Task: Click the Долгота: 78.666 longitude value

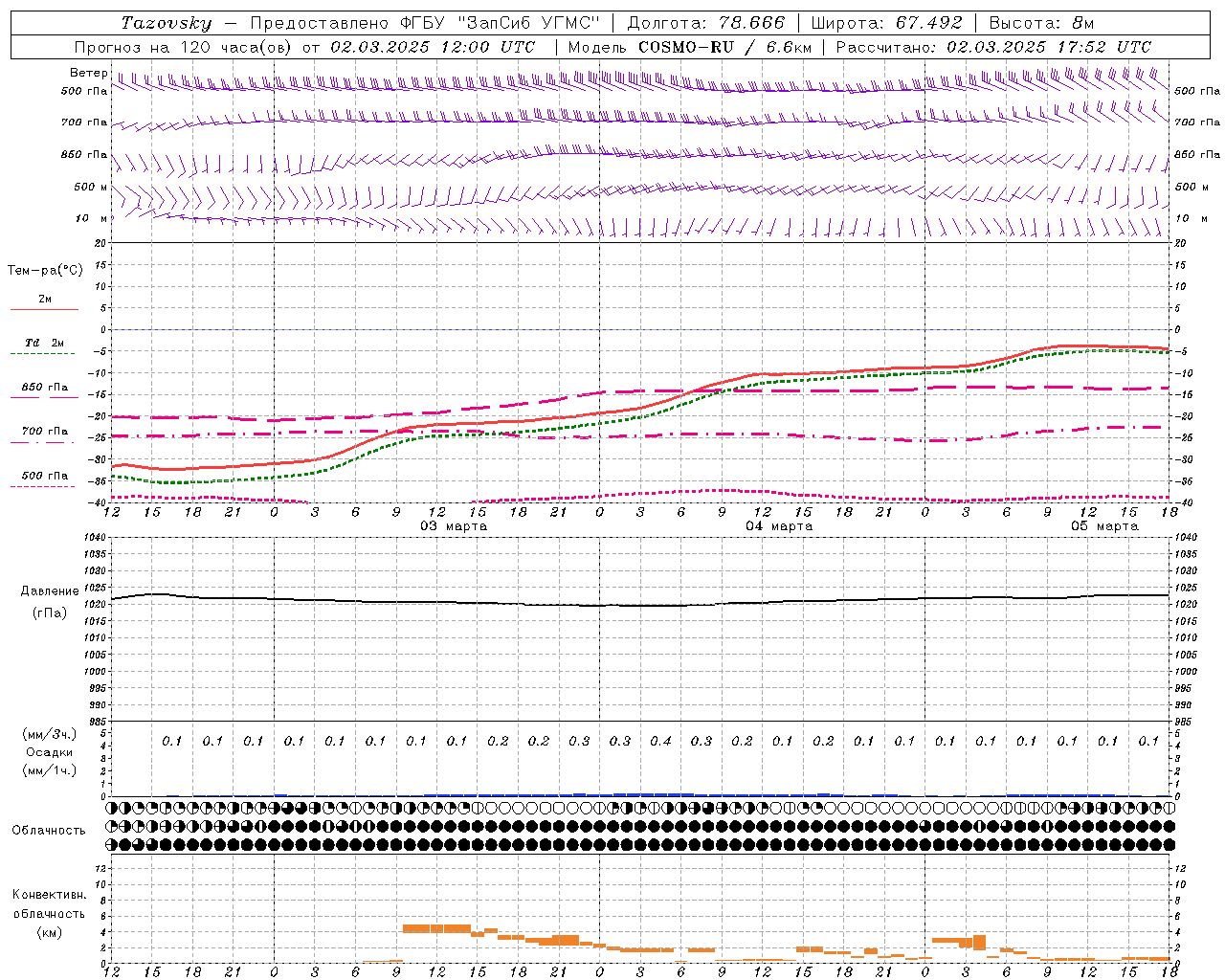Action: coord(705,23)
